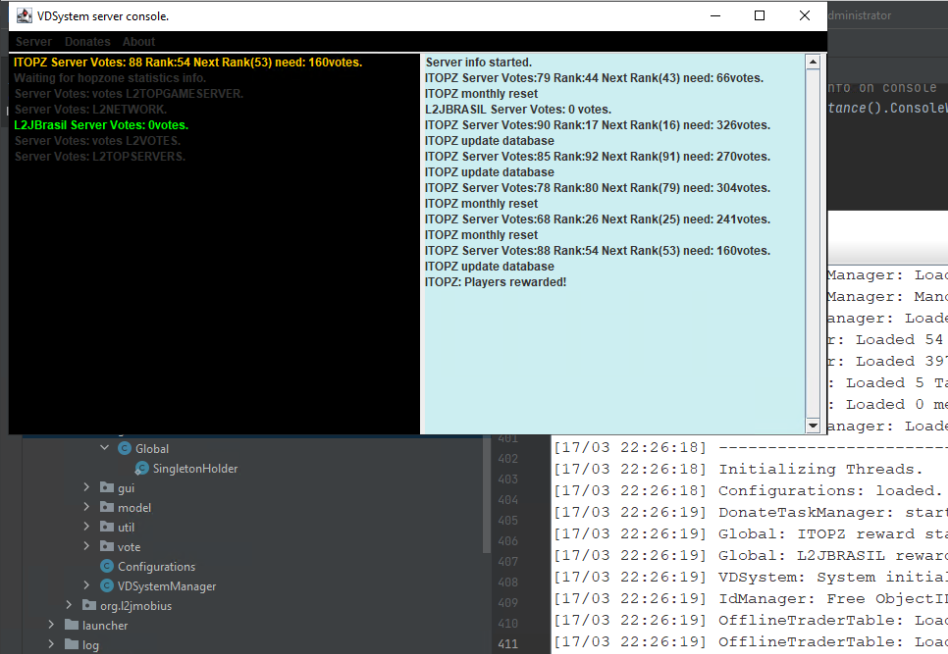Click log entry with Rank:92 votes

point(597,157)
